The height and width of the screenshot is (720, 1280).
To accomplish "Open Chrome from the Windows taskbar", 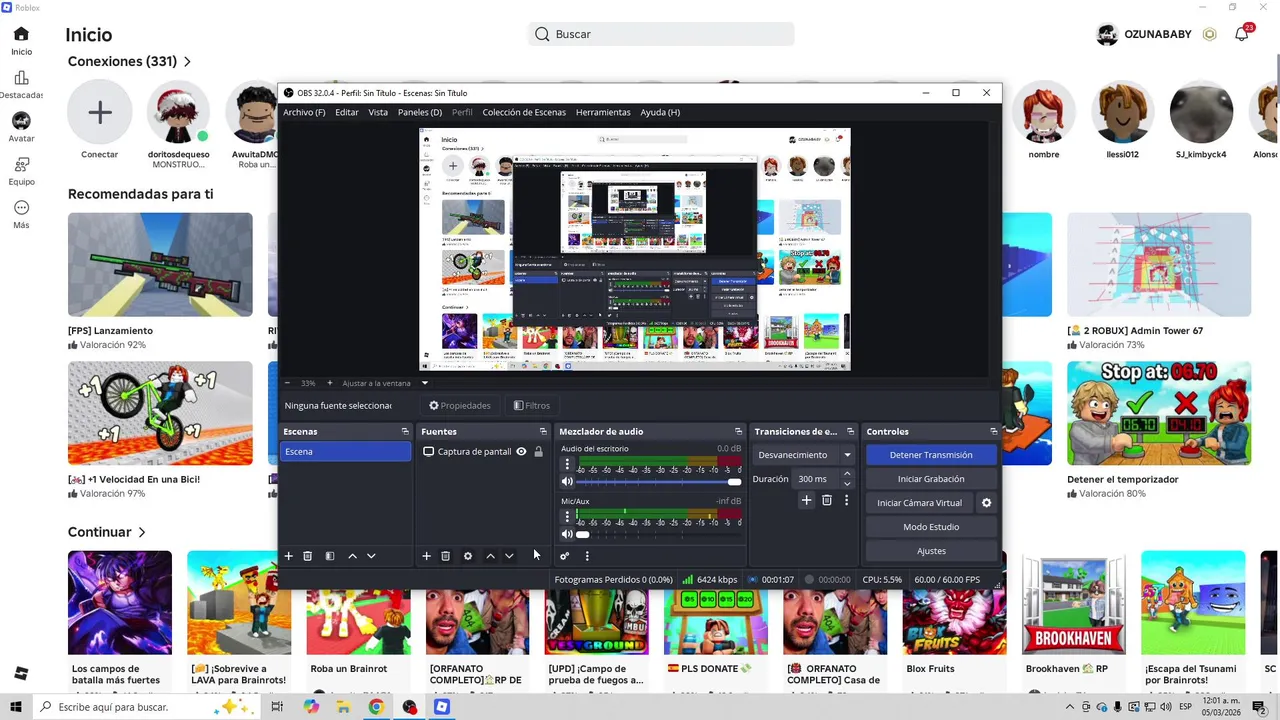I will 376,707.
